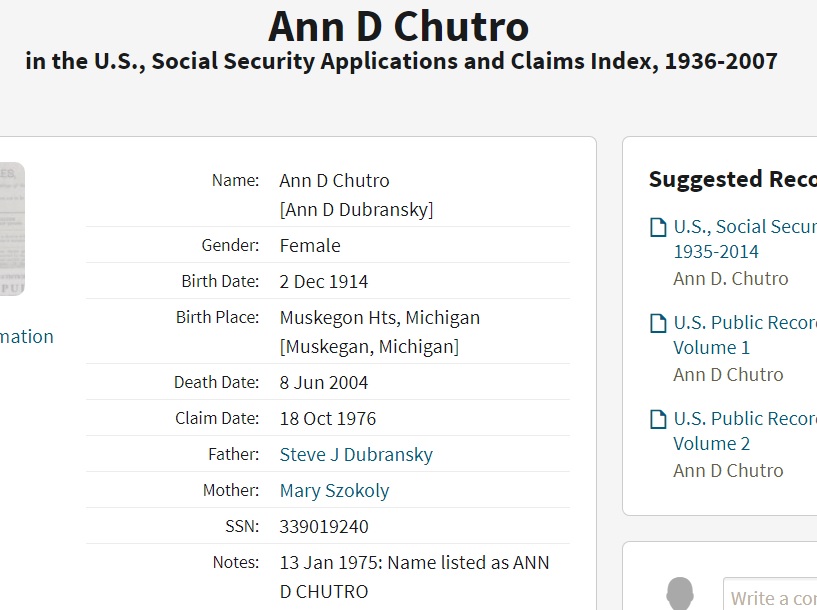Click the birth date 2 Dec 1914

324,281
